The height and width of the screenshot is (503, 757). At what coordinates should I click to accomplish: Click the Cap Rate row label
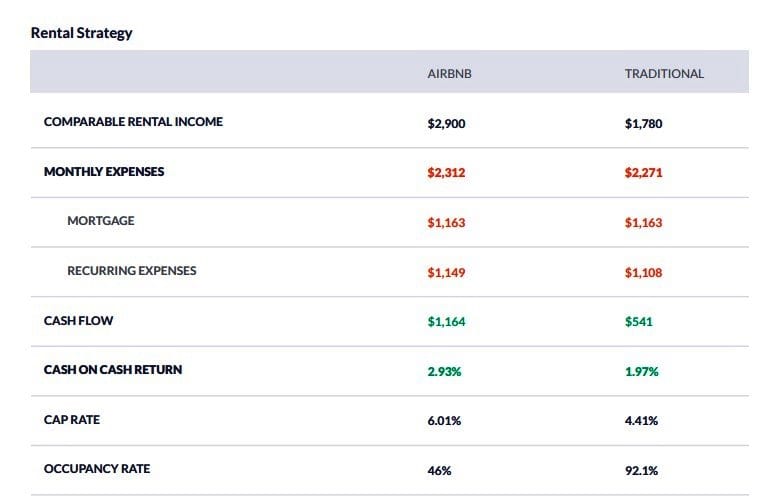pos(72,420)
